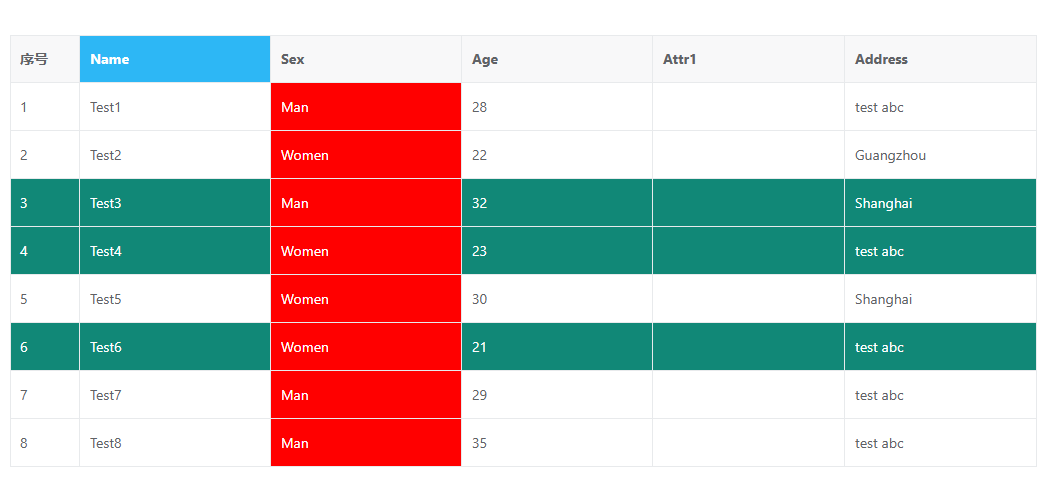Select the Test3 name cell

[x=174, y=203]
